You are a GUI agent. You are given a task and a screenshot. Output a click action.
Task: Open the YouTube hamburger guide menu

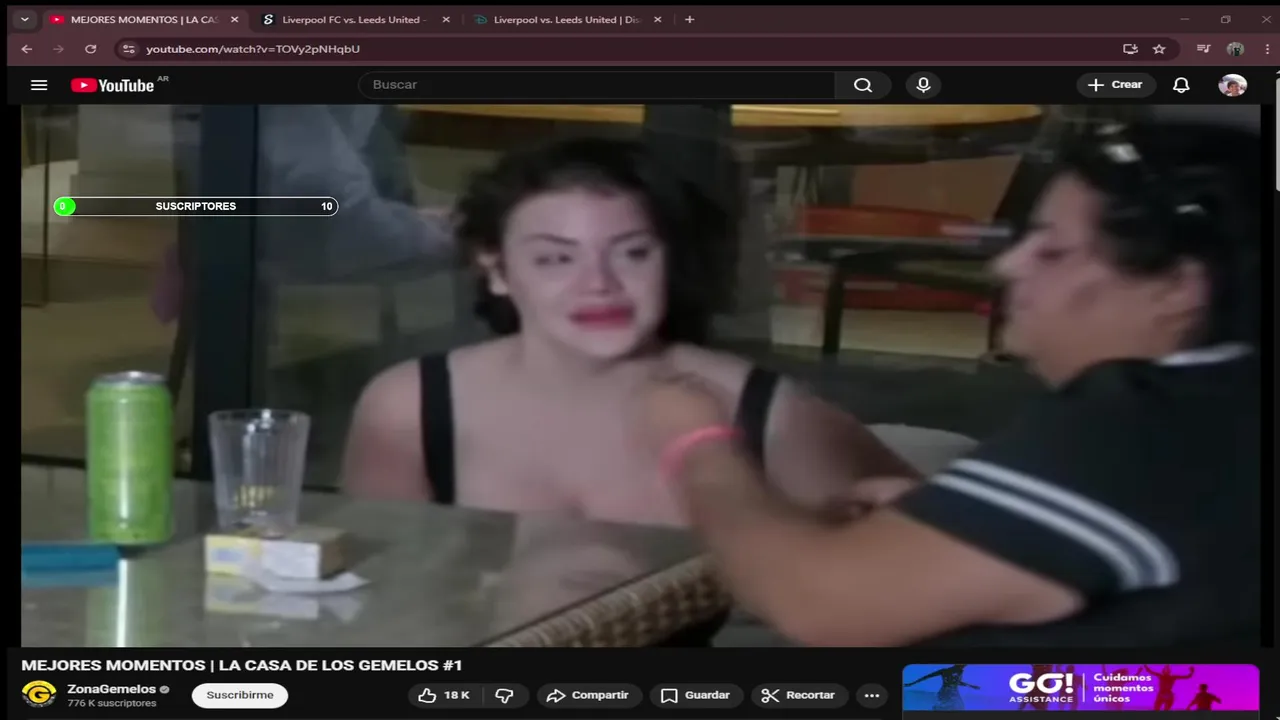tap(39, 85)
